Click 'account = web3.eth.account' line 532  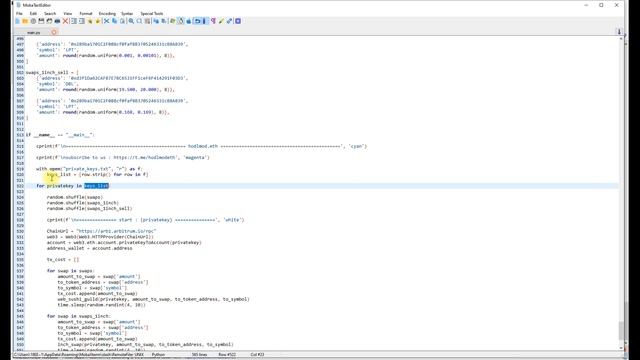pos(124,242)
